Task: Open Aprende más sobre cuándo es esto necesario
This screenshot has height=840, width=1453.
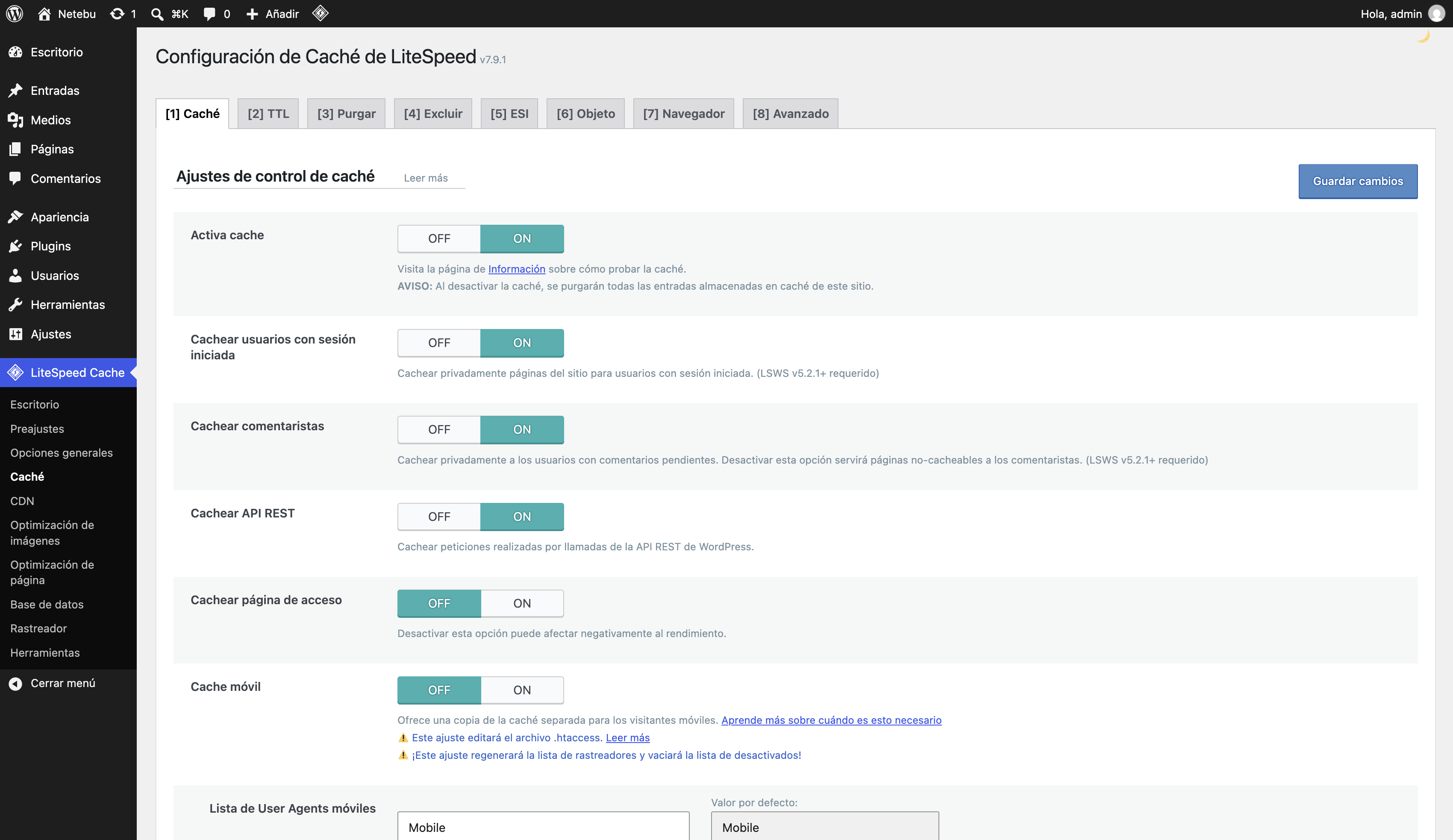Action: pyautogui.click(x=832, y=720)
